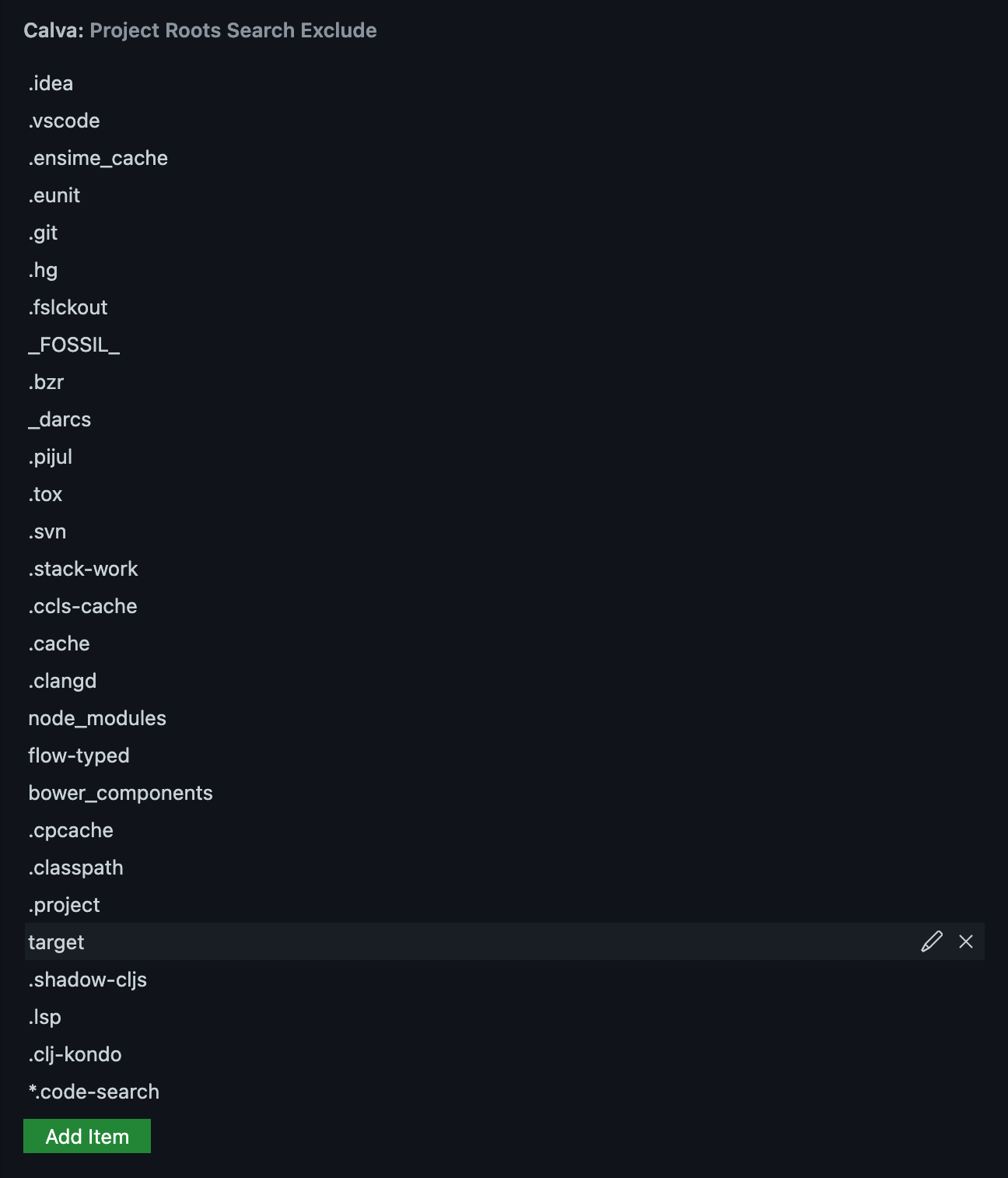This screenshot has height=1178, width=1008.
Task: Click the .shadow-cljs exclusion entry
Action: pos(87,980)
